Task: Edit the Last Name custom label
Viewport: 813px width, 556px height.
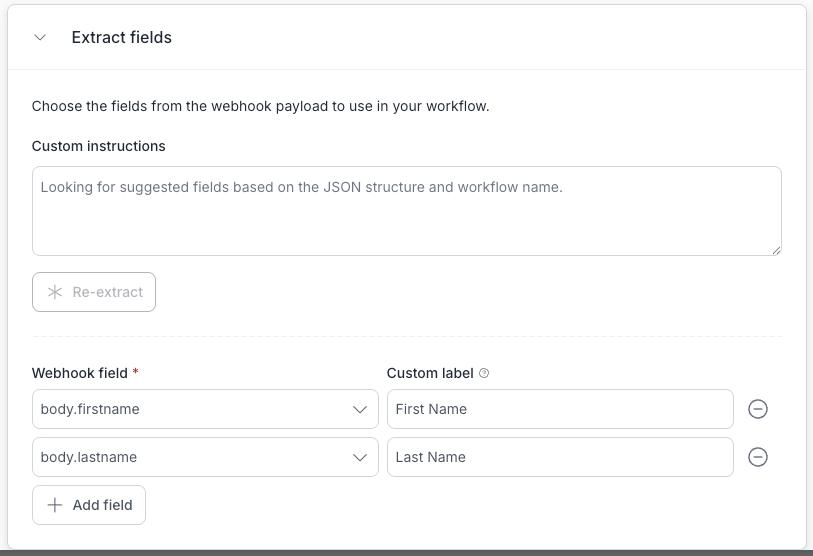Action: click(560, 457)
